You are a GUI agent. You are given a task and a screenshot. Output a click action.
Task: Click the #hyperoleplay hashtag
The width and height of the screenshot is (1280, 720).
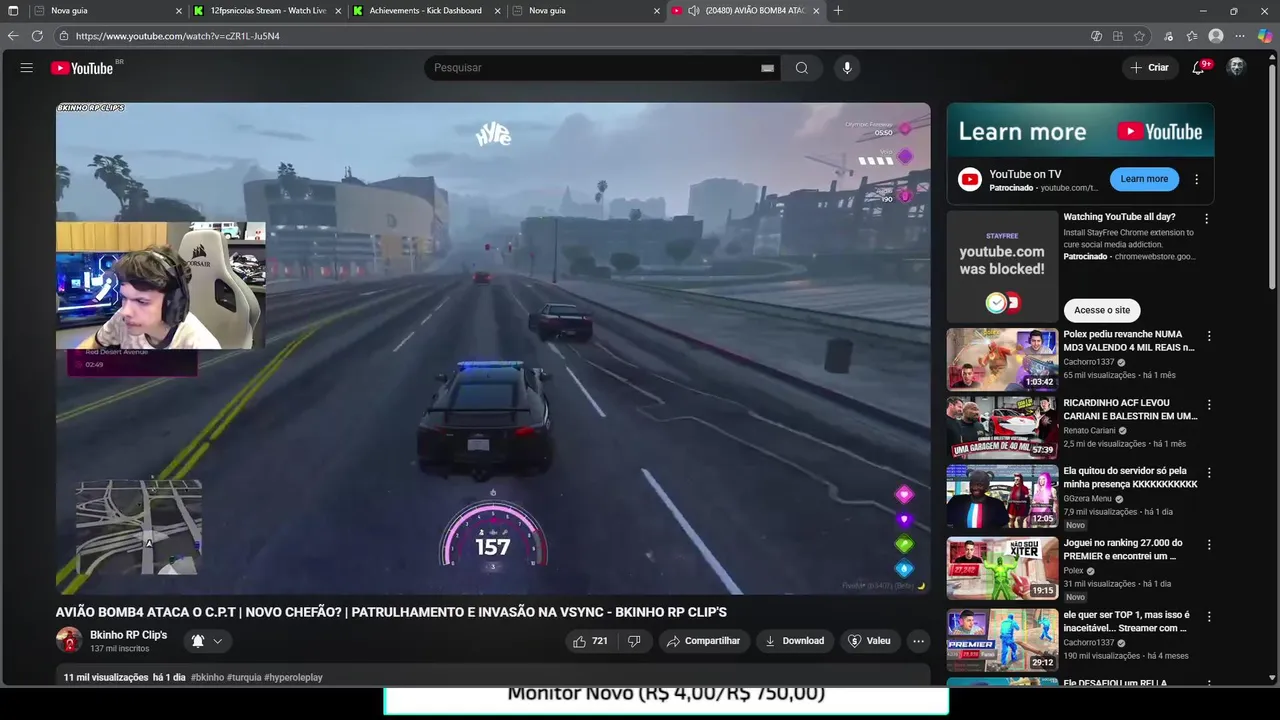(293, 677)
